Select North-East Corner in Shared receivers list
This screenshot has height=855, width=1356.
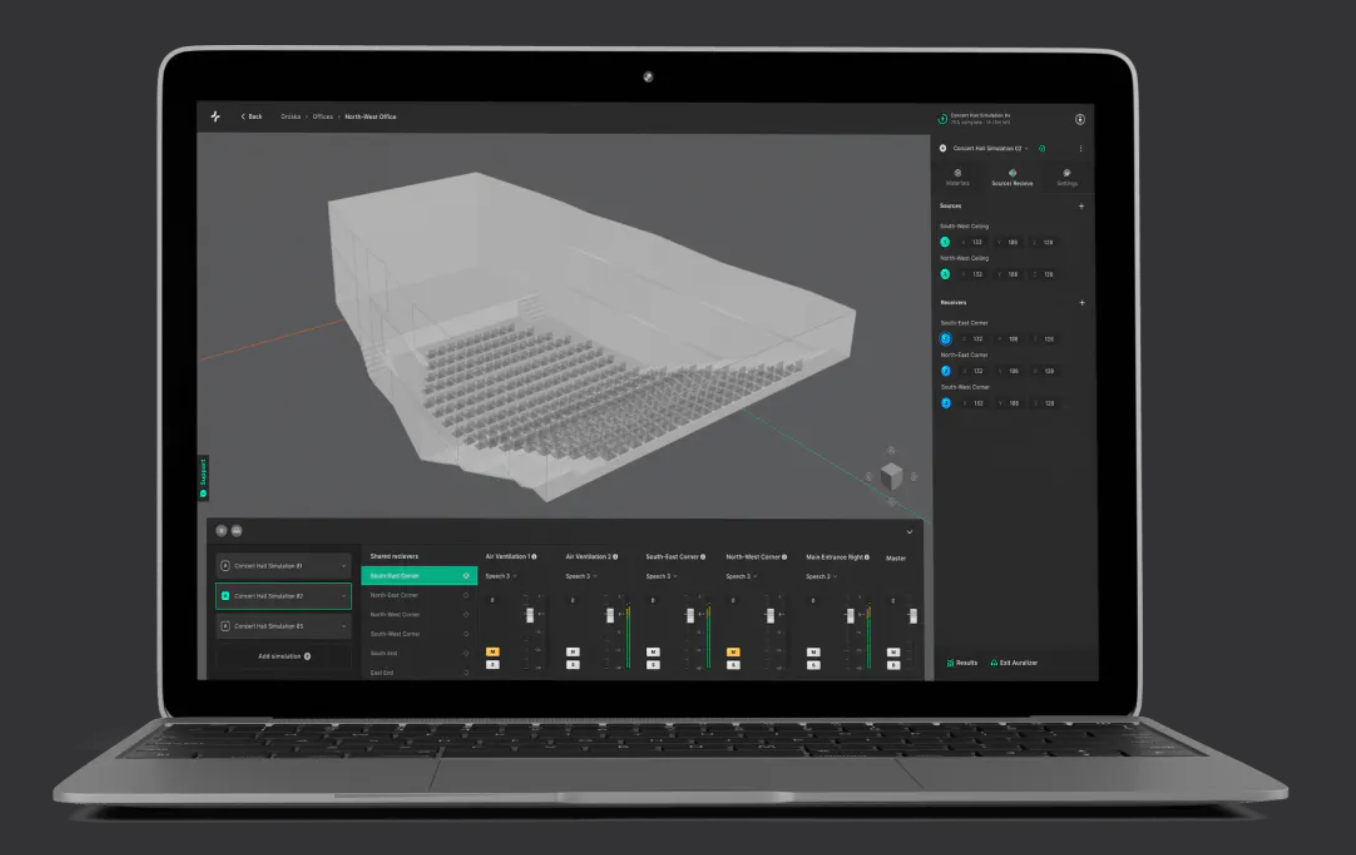pyautogui.click(x=395, y=595)
